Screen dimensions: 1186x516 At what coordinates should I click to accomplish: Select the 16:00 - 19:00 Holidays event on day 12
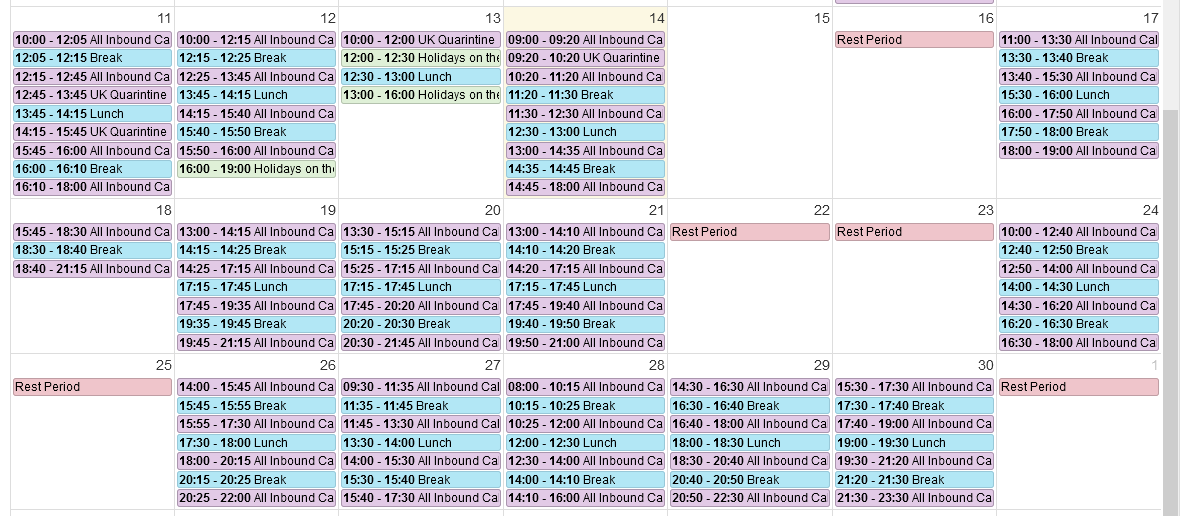[256, 169]
